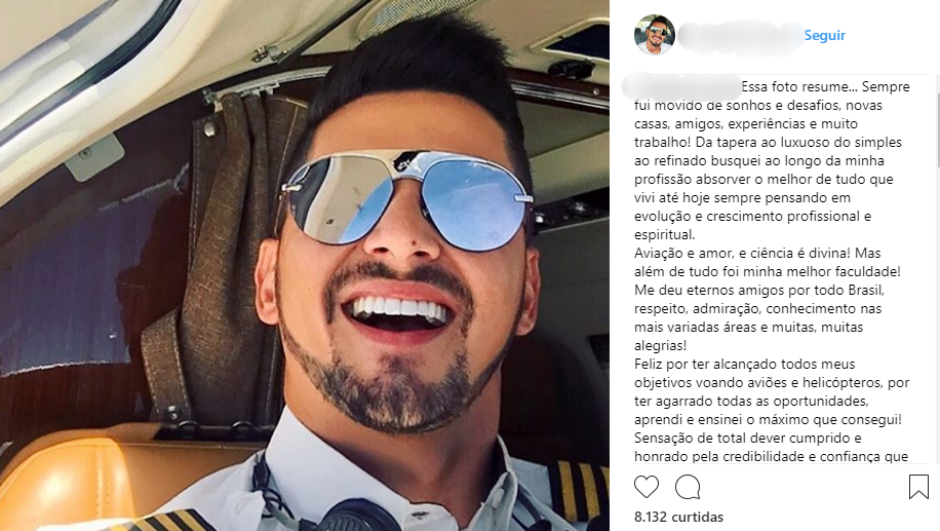940x531 pixels.
Task: Save the post with the bookmark icon
Action: click(x=918, y=487)
